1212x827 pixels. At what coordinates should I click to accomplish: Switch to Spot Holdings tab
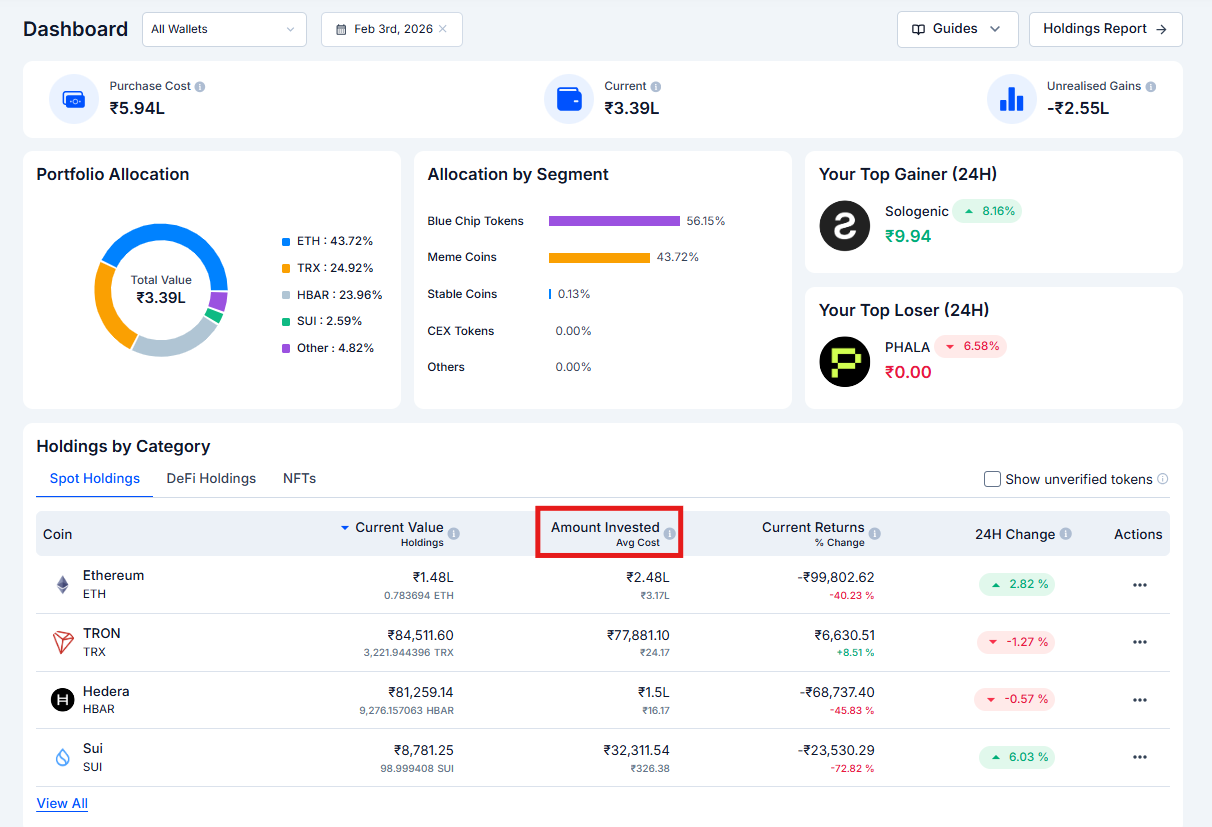pos(95,479)
